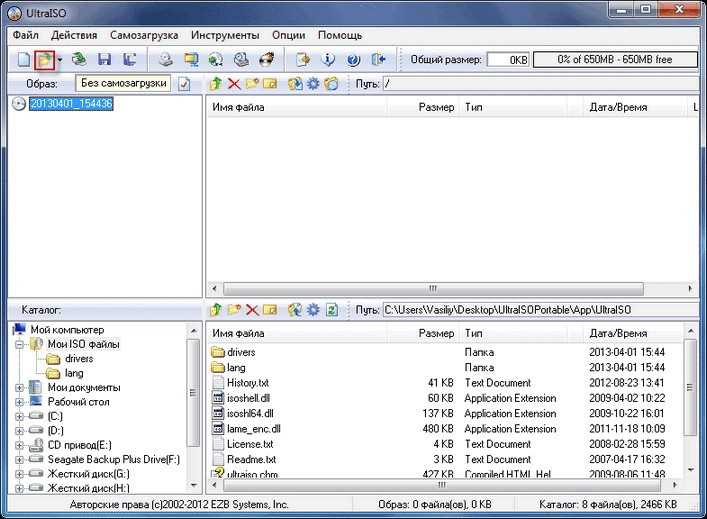Click the gear properties icon in image toolbar
707x519 pixels.
(x=313, y=83)
